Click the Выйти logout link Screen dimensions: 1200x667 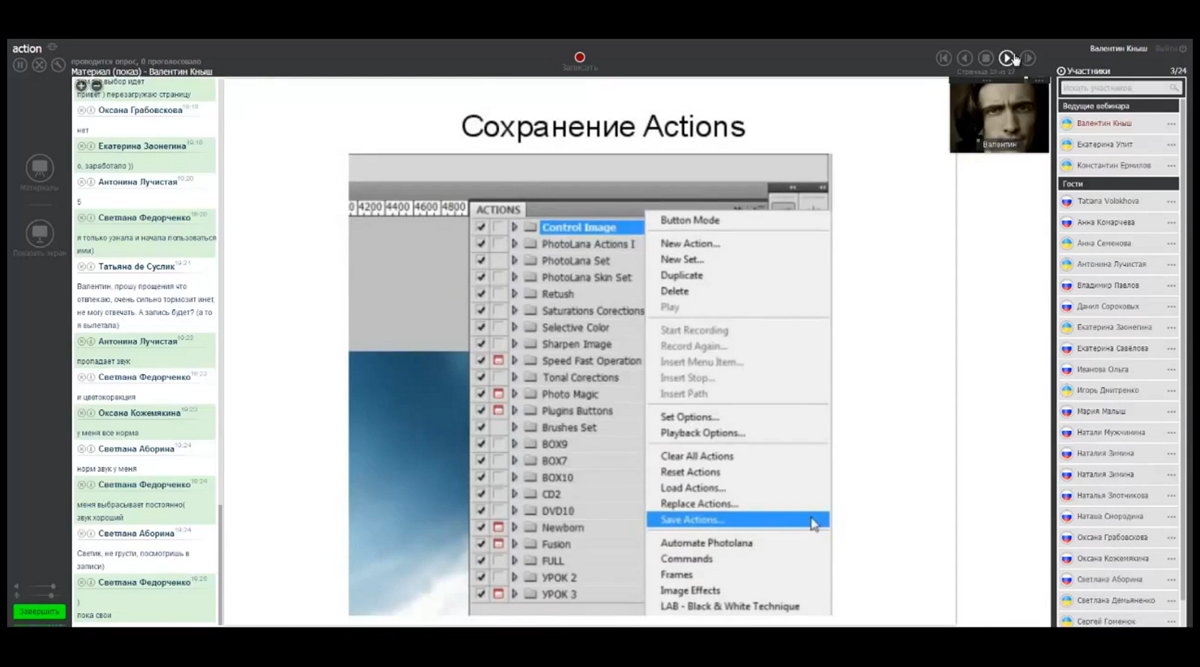(x=1165, y=48)
